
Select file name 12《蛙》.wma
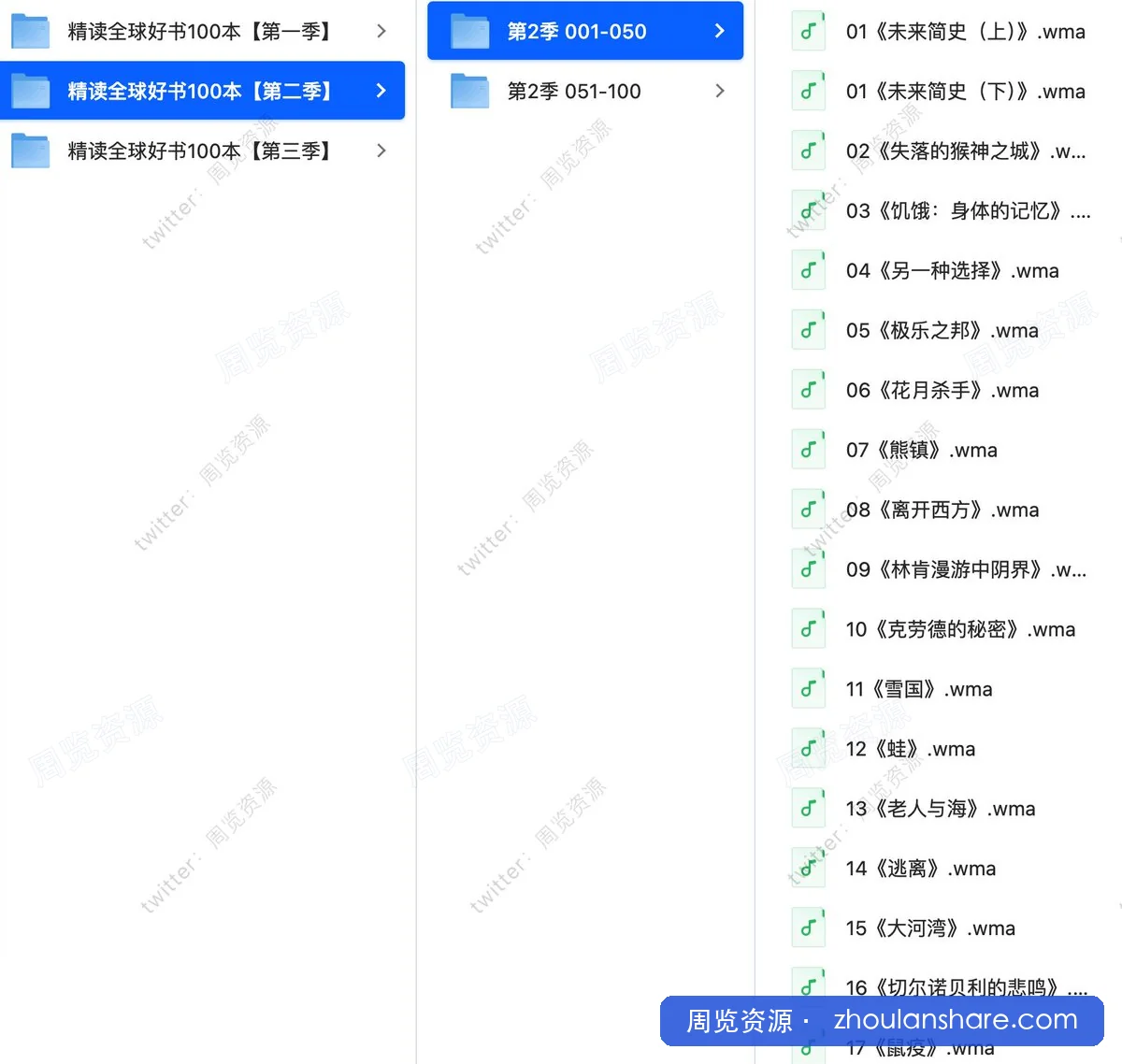click(911, 750)
